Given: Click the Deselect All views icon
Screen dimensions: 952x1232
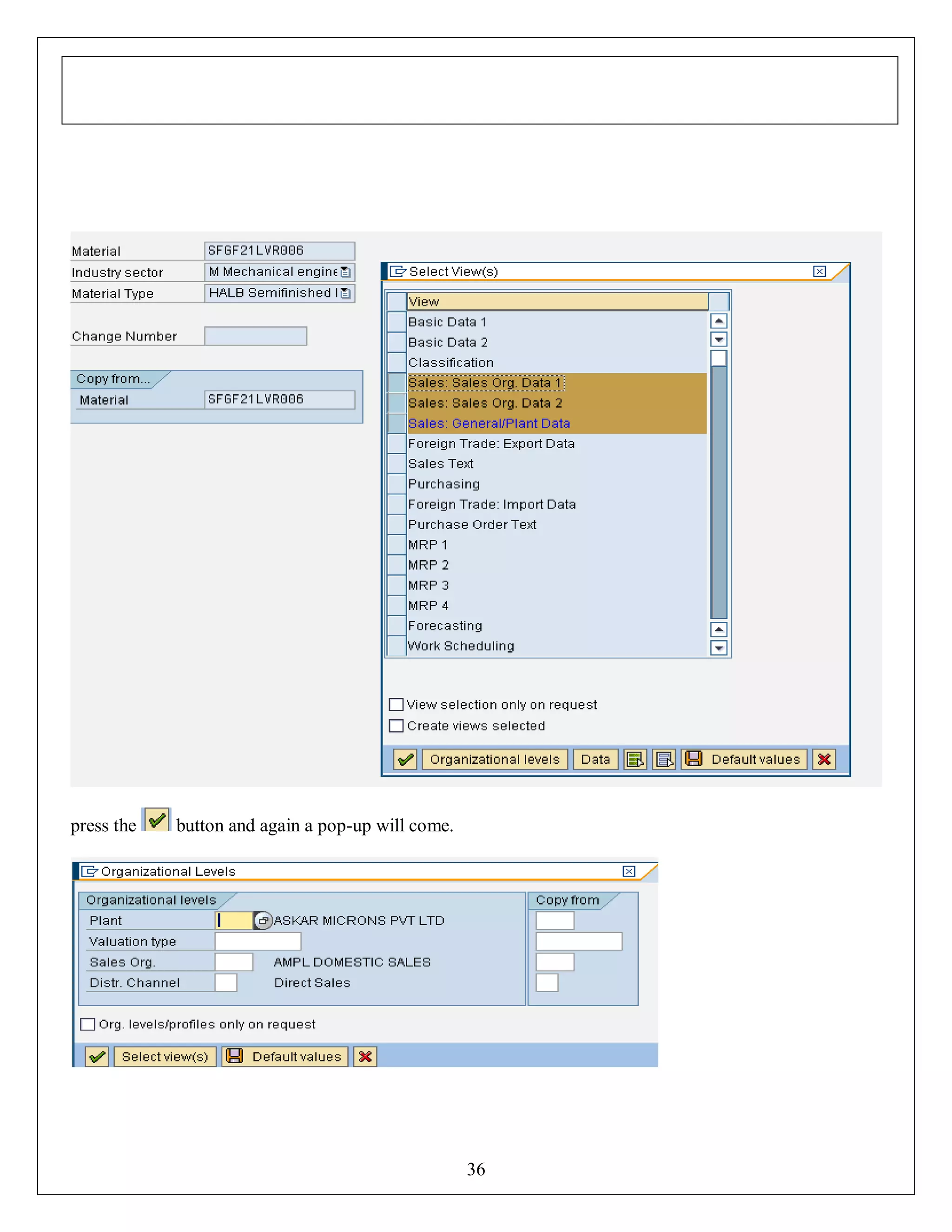Looking at the screenshot, I should tap(664, 759).
